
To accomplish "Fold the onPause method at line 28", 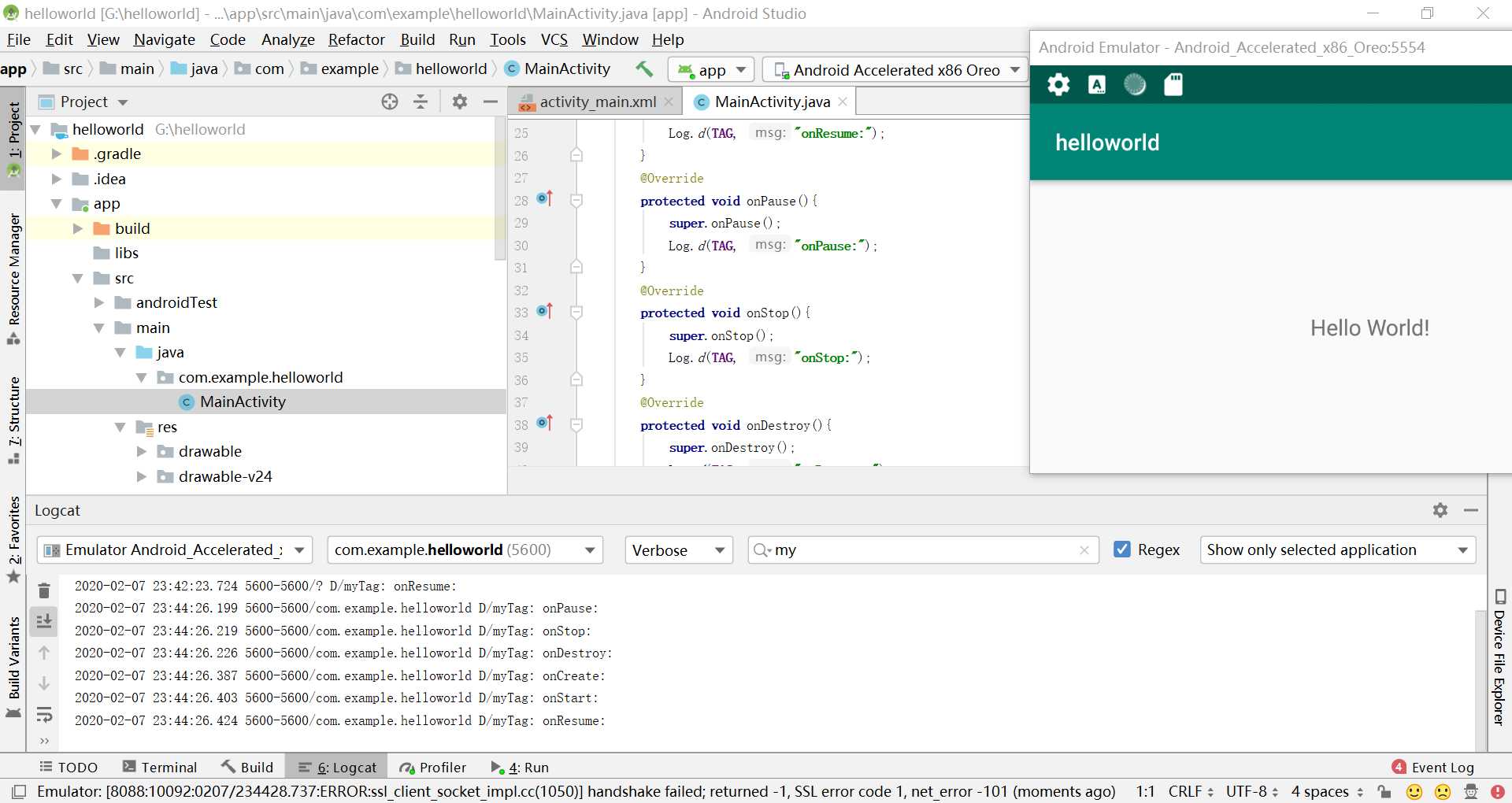I will 576,201.
